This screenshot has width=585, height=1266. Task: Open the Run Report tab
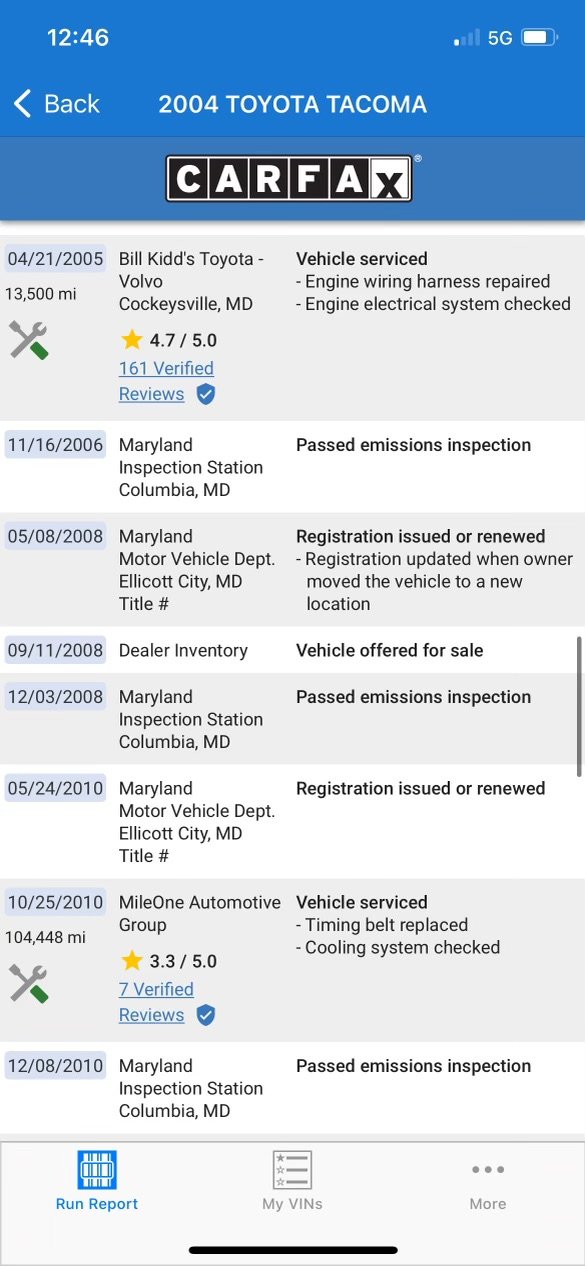97,1181
